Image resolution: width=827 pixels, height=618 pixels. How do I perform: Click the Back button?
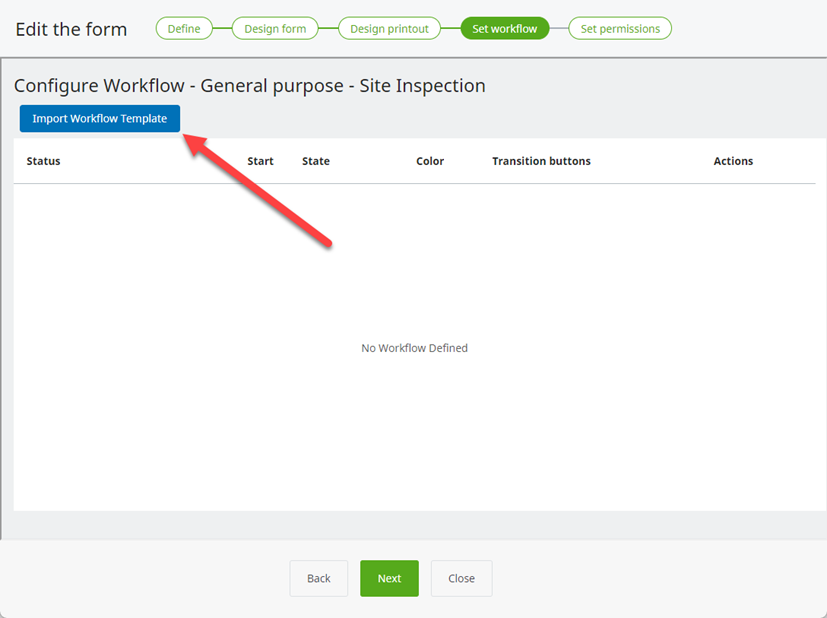(x=319, y=578)
